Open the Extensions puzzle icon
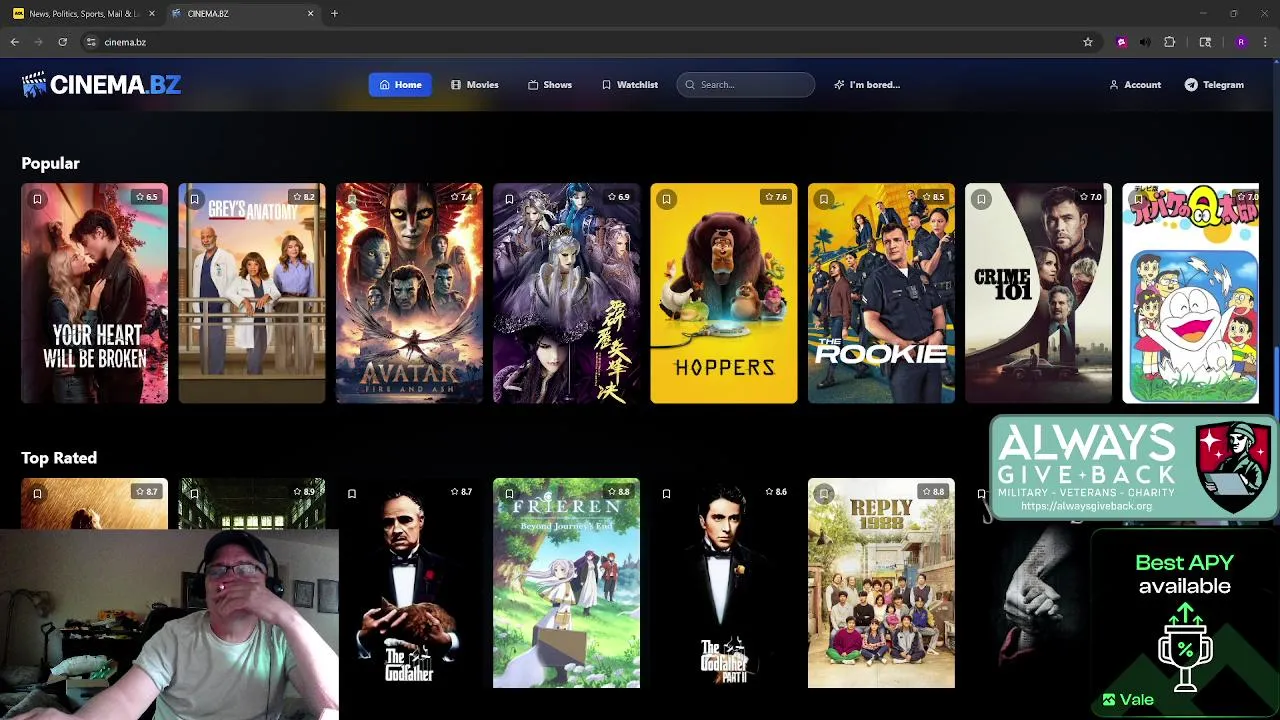Viewport: 1280px width, 720px height. point(1169,42)
